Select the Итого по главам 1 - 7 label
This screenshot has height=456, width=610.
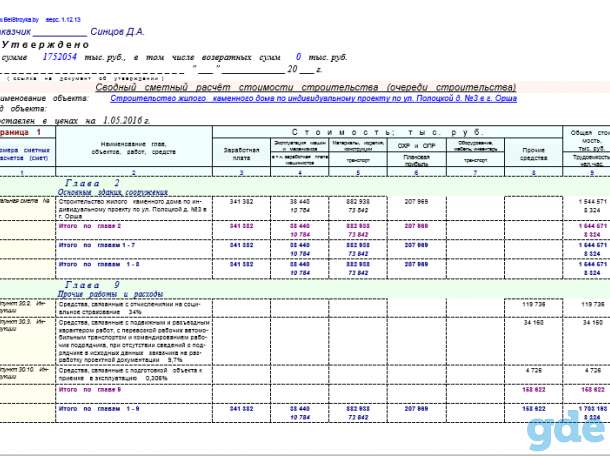click(x=97, y=245)
